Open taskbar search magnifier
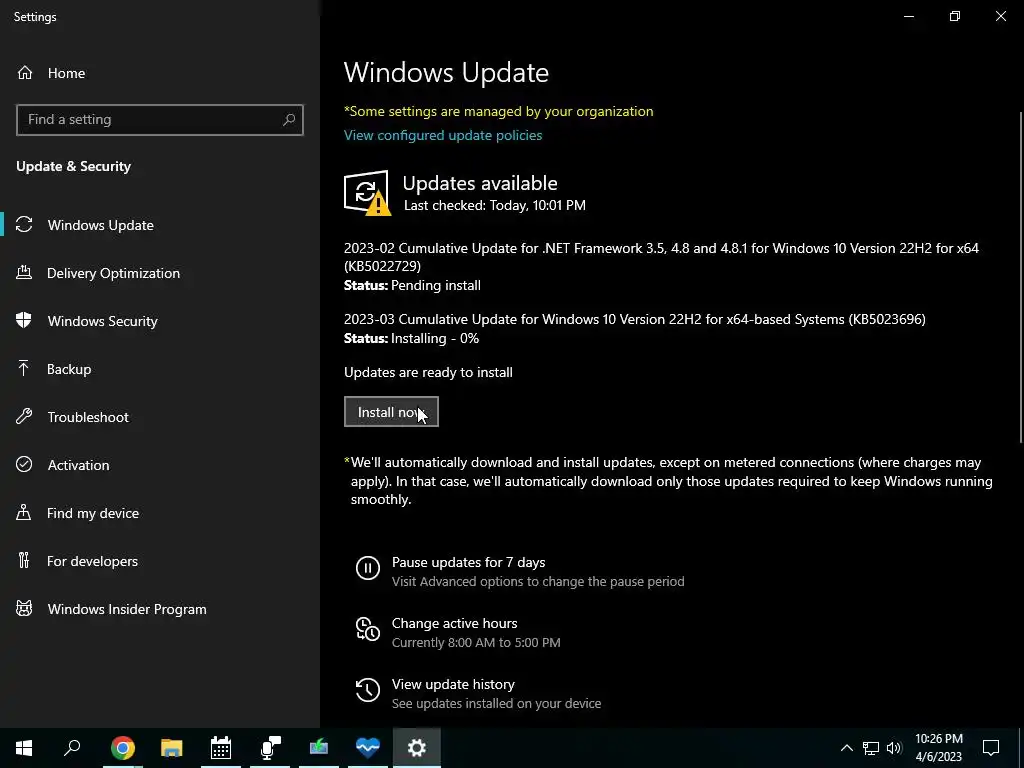The image size is (1024, 768). [72, 748]
